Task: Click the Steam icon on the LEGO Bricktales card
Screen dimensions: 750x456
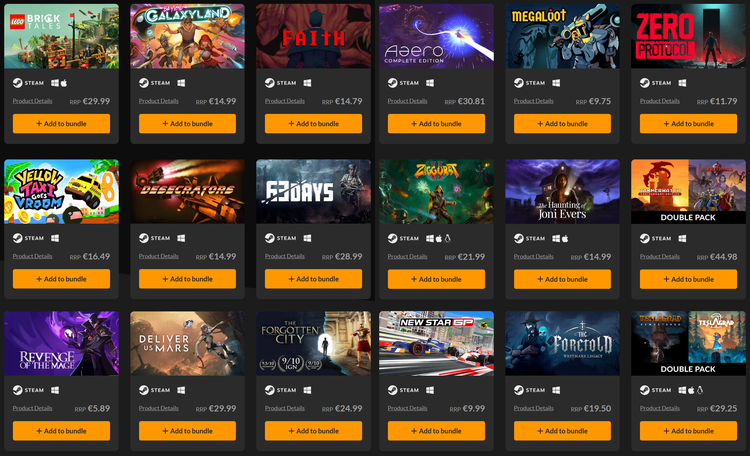Action: coord(17,83)
